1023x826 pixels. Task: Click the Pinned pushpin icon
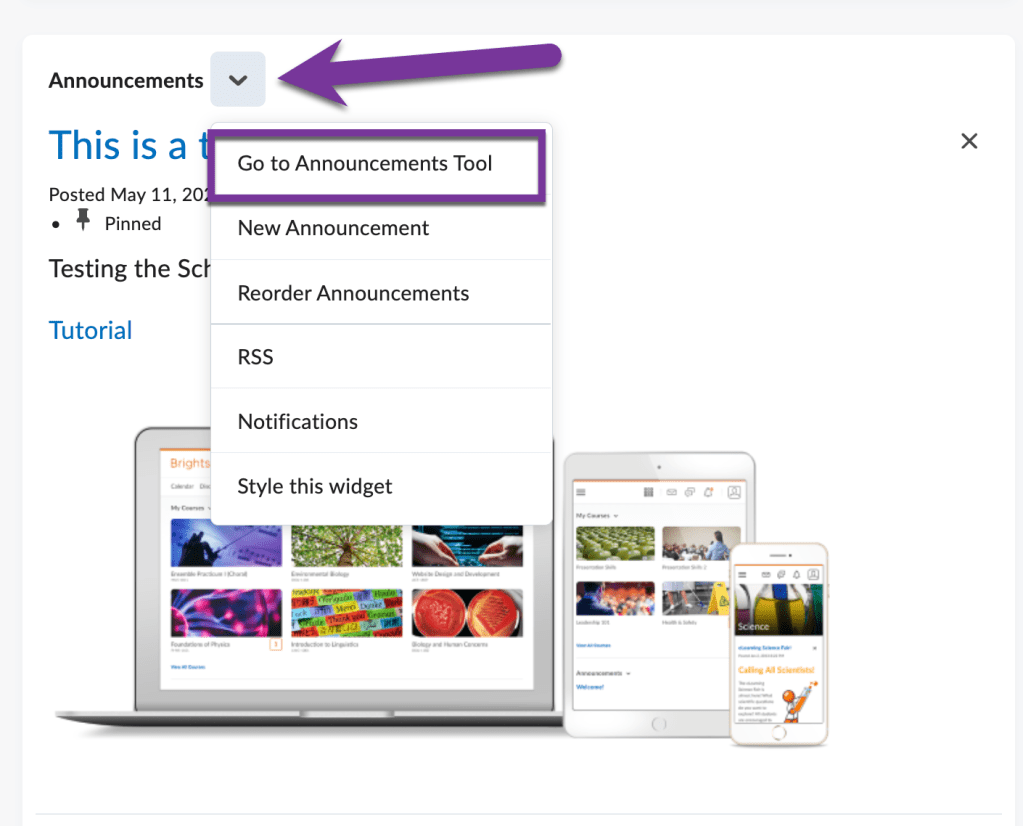tap(84, 222)
